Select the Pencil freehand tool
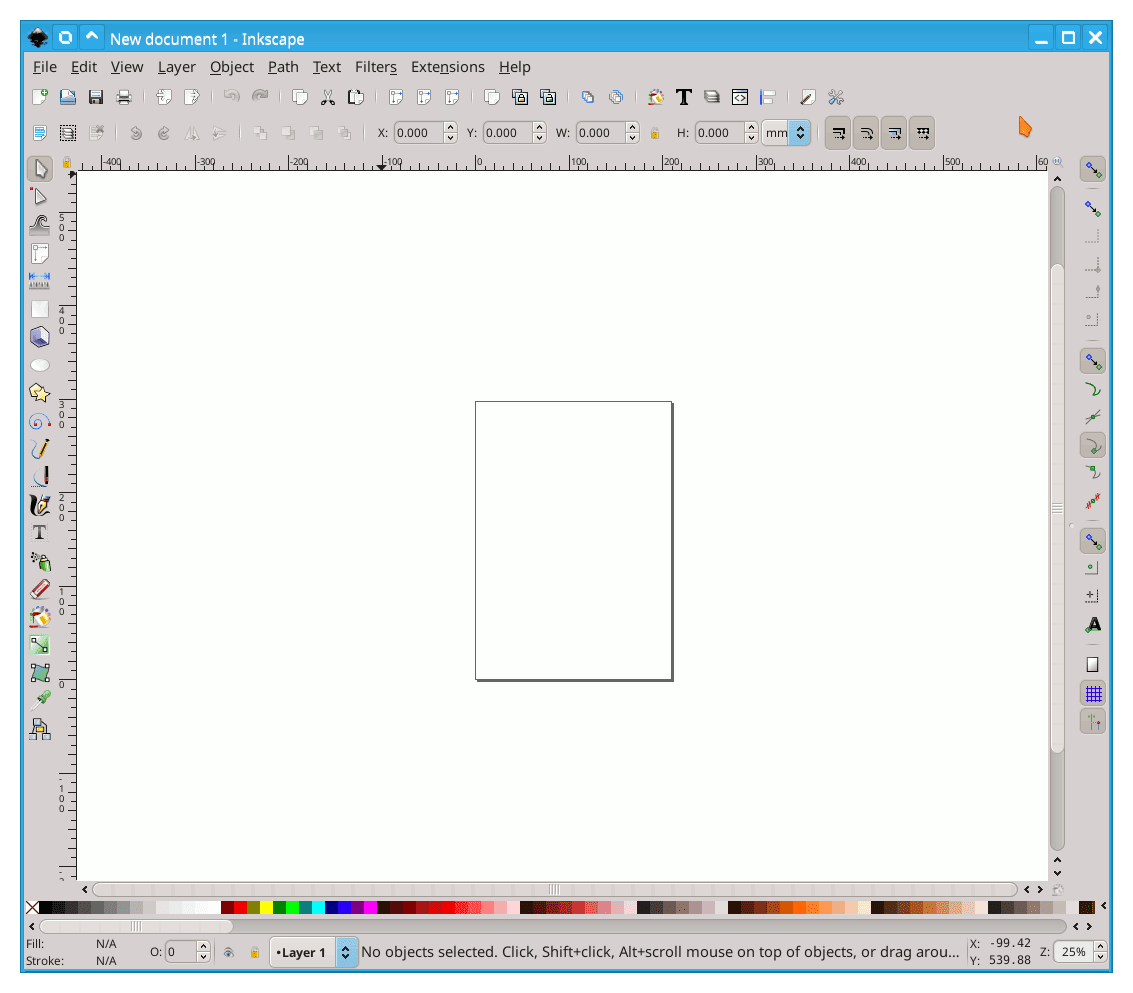The width and height of the screenshot is (1133, 993). pyautogui.click(x=40, y=449)
